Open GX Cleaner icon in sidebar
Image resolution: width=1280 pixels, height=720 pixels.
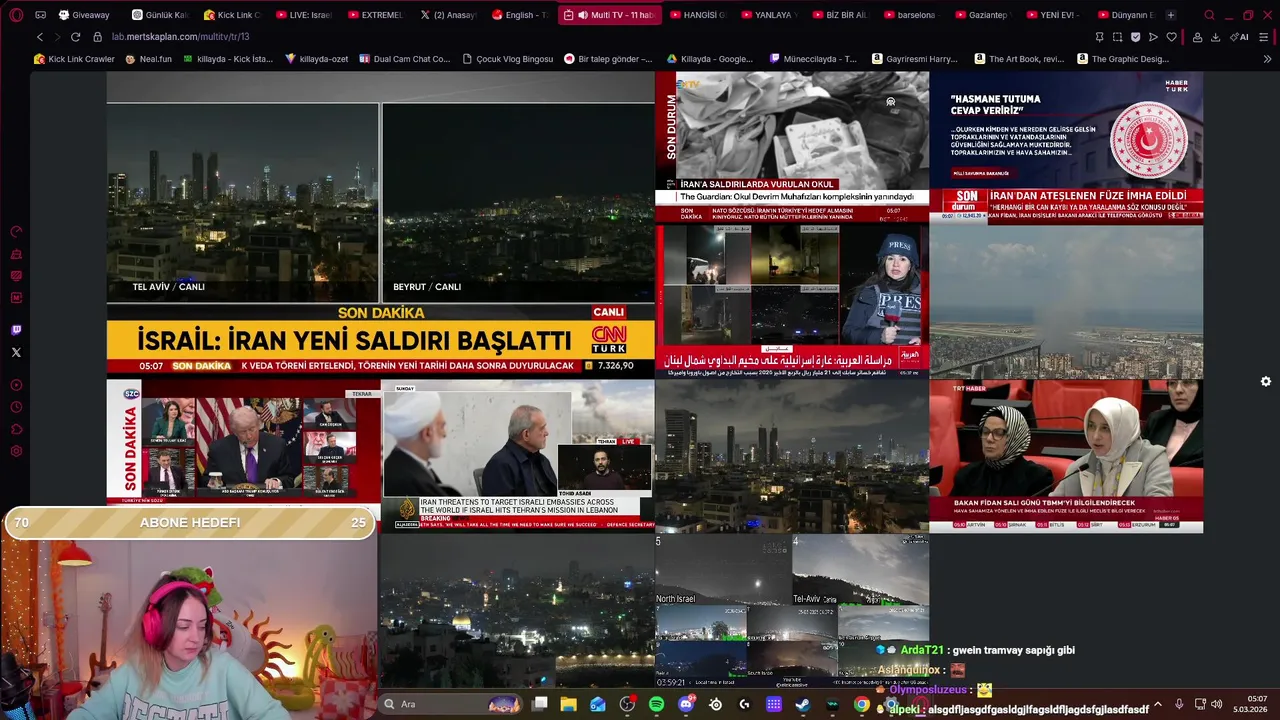[16, 254]
